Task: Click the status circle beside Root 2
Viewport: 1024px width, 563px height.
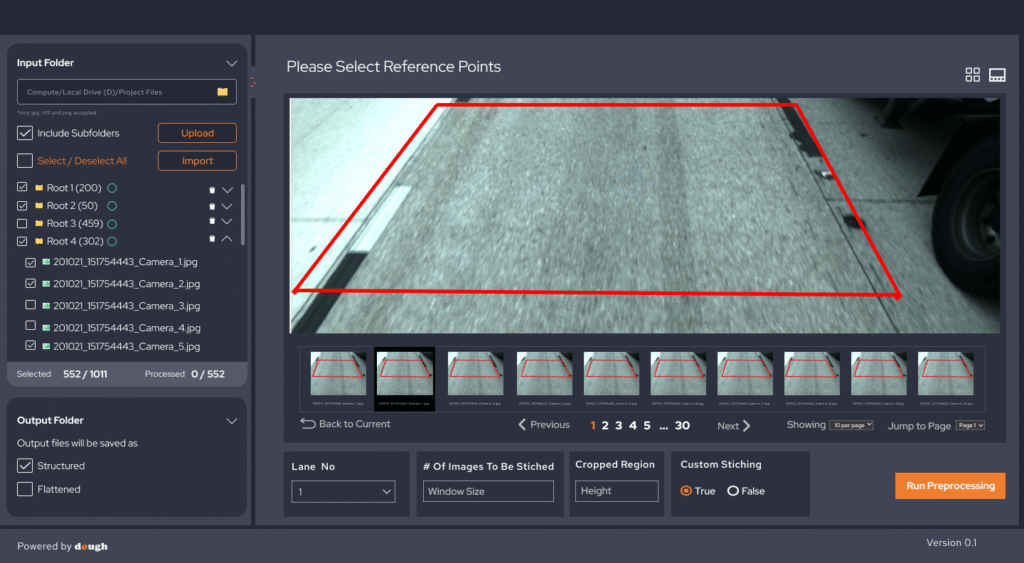Action: coord(110,206)
